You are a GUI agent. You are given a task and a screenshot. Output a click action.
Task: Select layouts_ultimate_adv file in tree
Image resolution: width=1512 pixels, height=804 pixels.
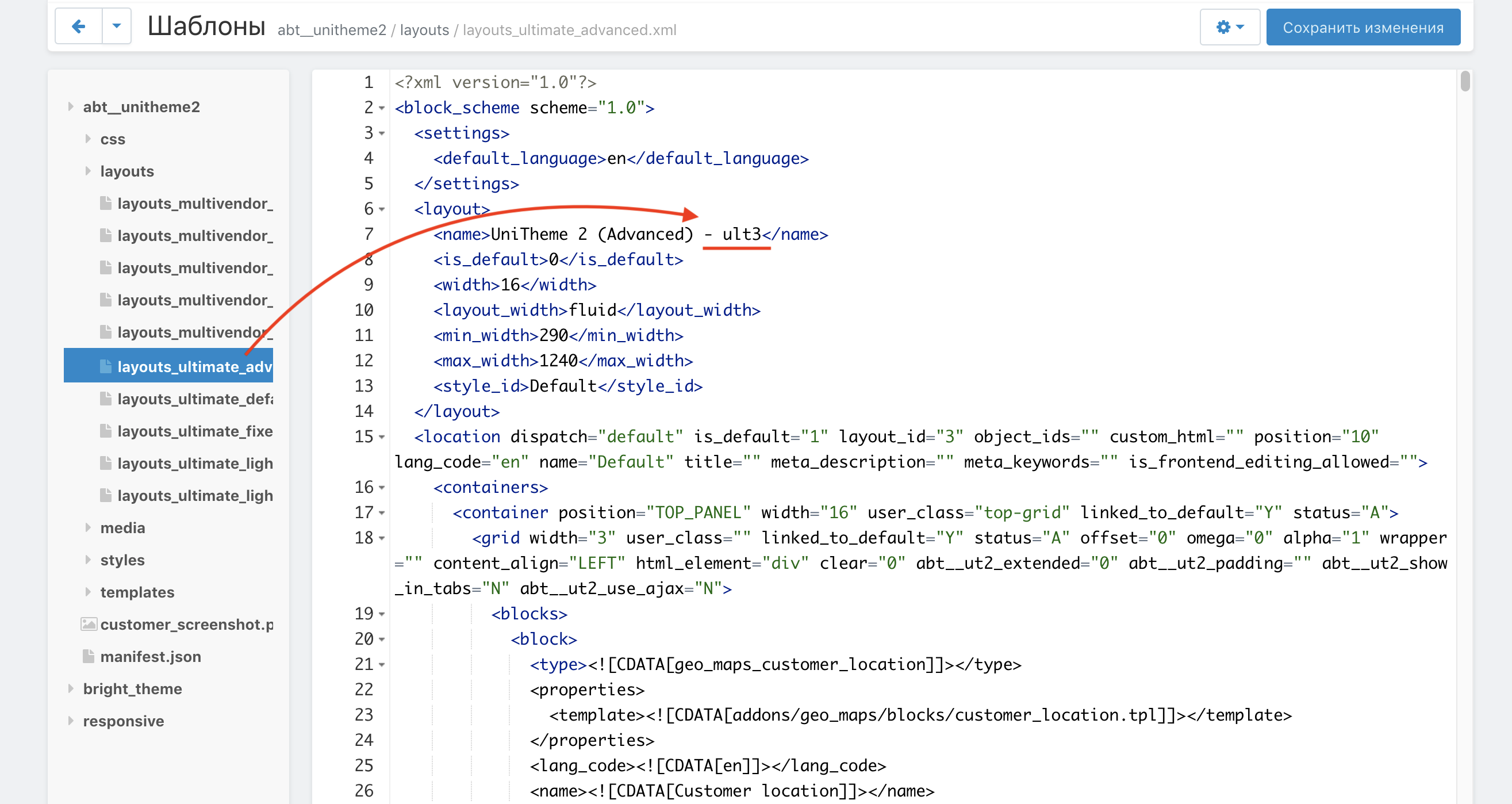click(168, 366)
